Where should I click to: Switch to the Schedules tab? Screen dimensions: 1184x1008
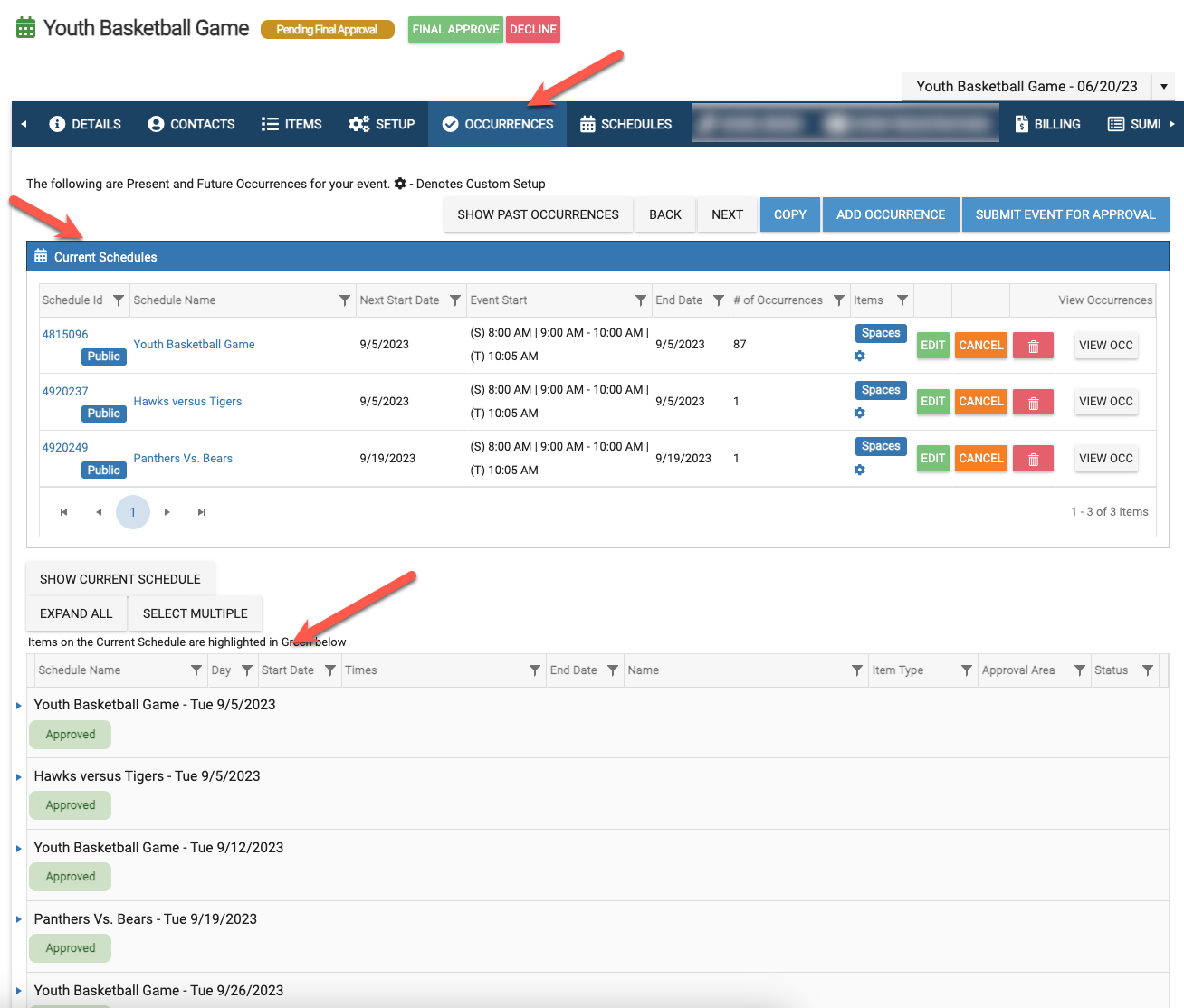tap(626, 124)
